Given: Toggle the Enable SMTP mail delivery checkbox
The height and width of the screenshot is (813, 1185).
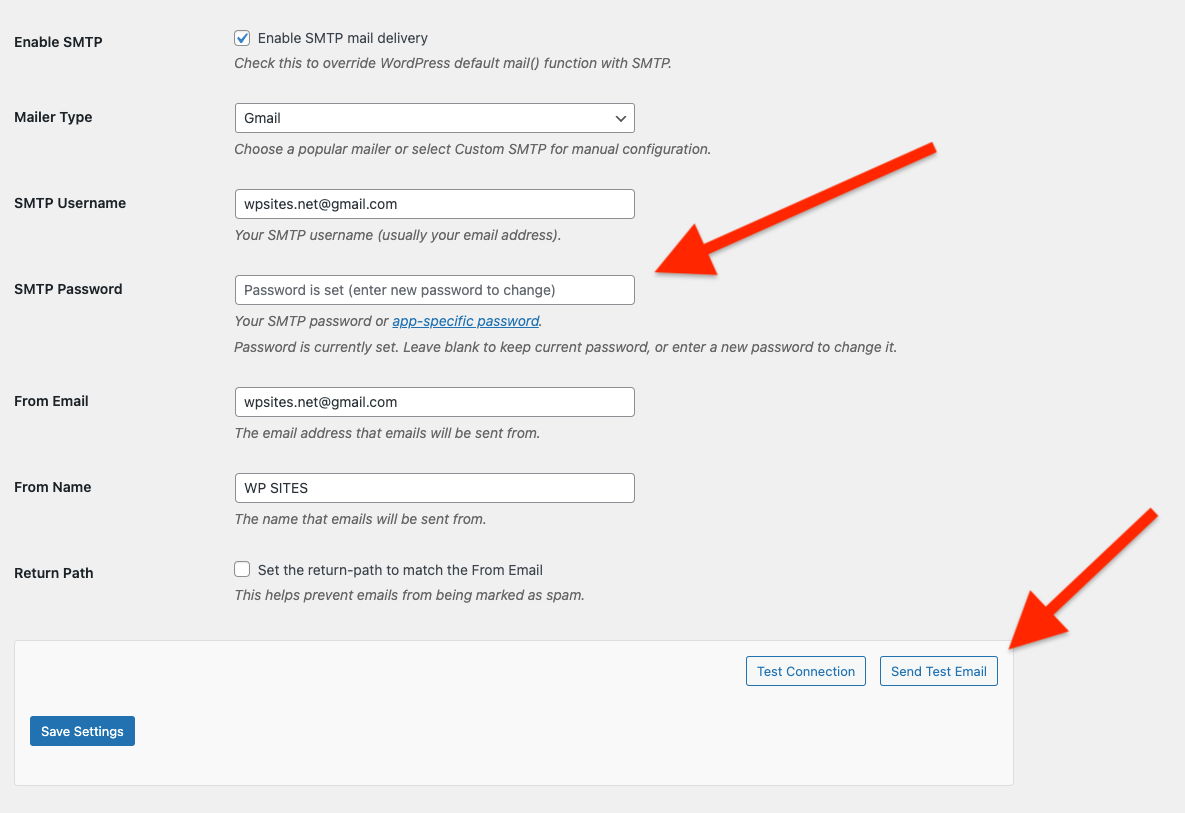Looking at the screenshot, I should pos(242,38).
